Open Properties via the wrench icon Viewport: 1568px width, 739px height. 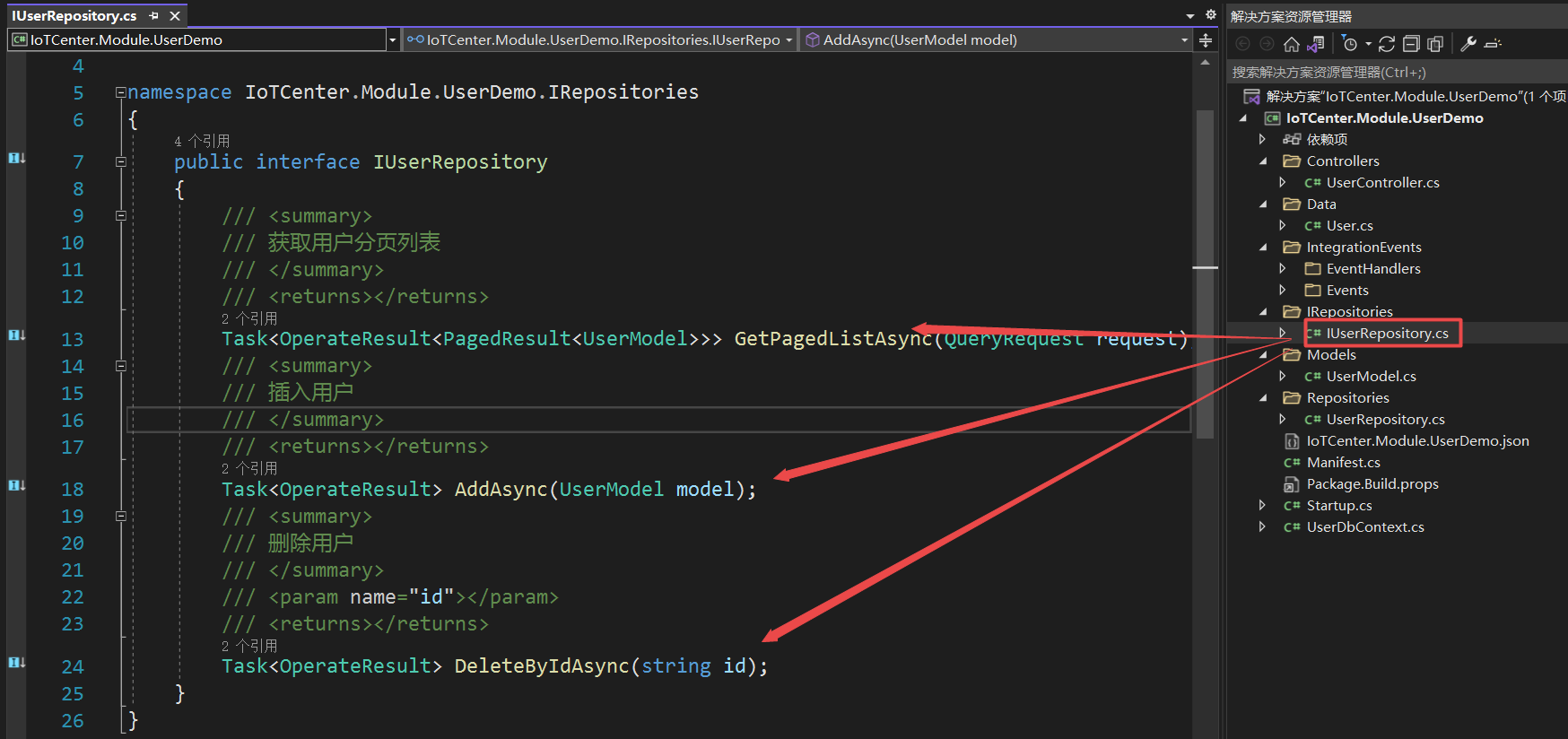pyautogui.click(x=1468, y=44)
